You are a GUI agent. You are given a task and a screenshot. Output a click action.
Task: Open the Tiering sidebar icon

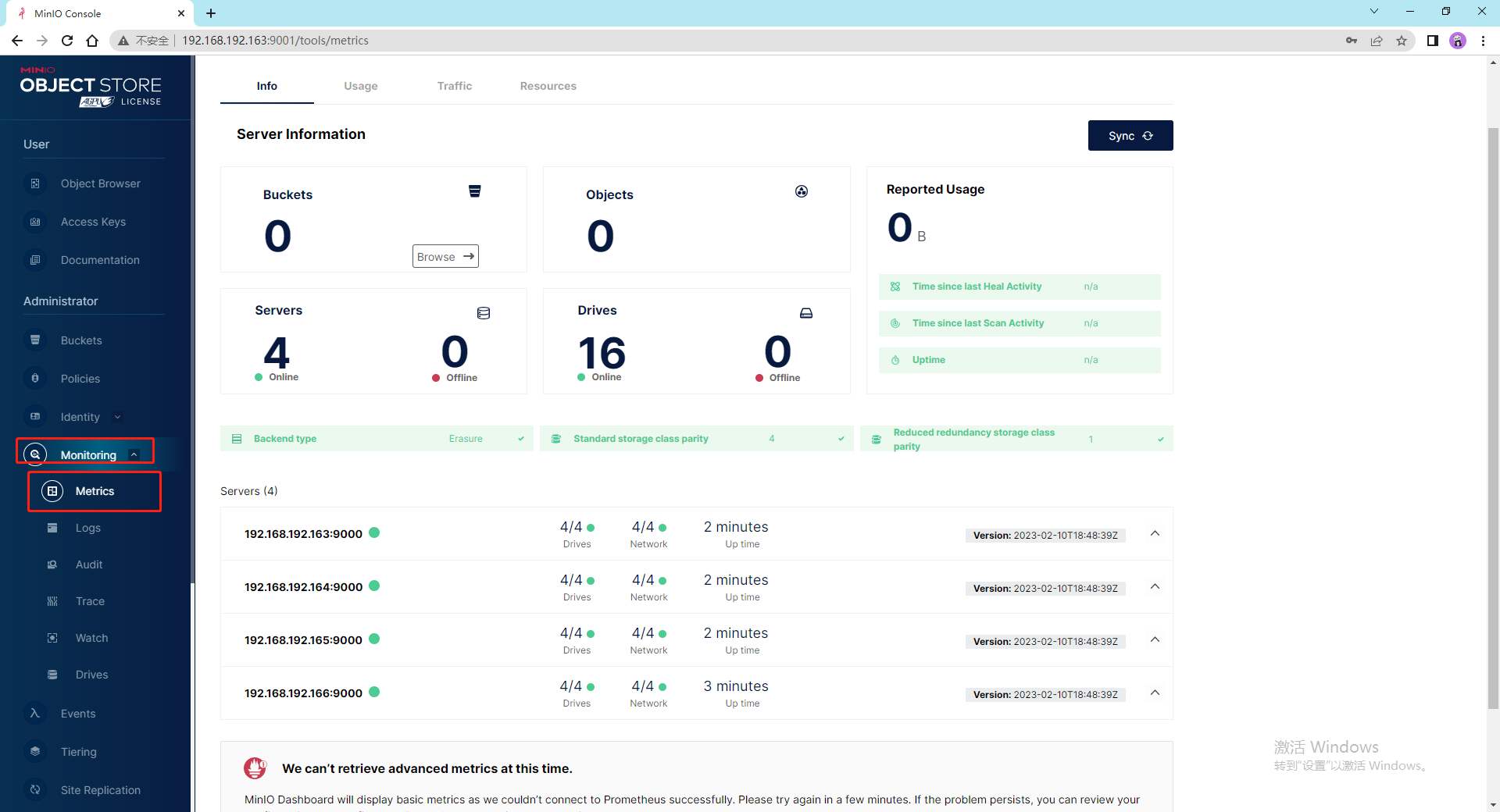[x=35, y=752]
